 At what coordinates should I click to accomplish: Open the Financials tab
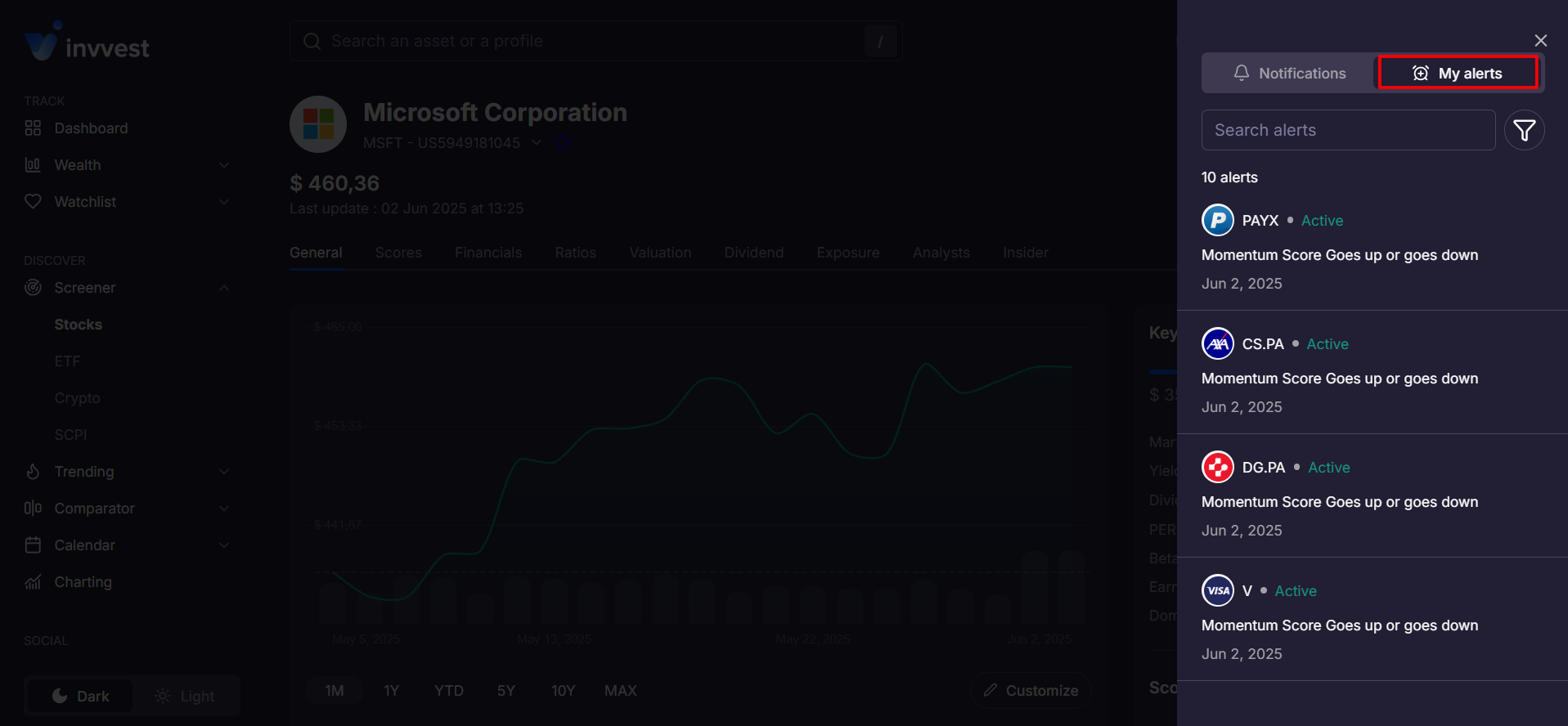coord(488,253)
